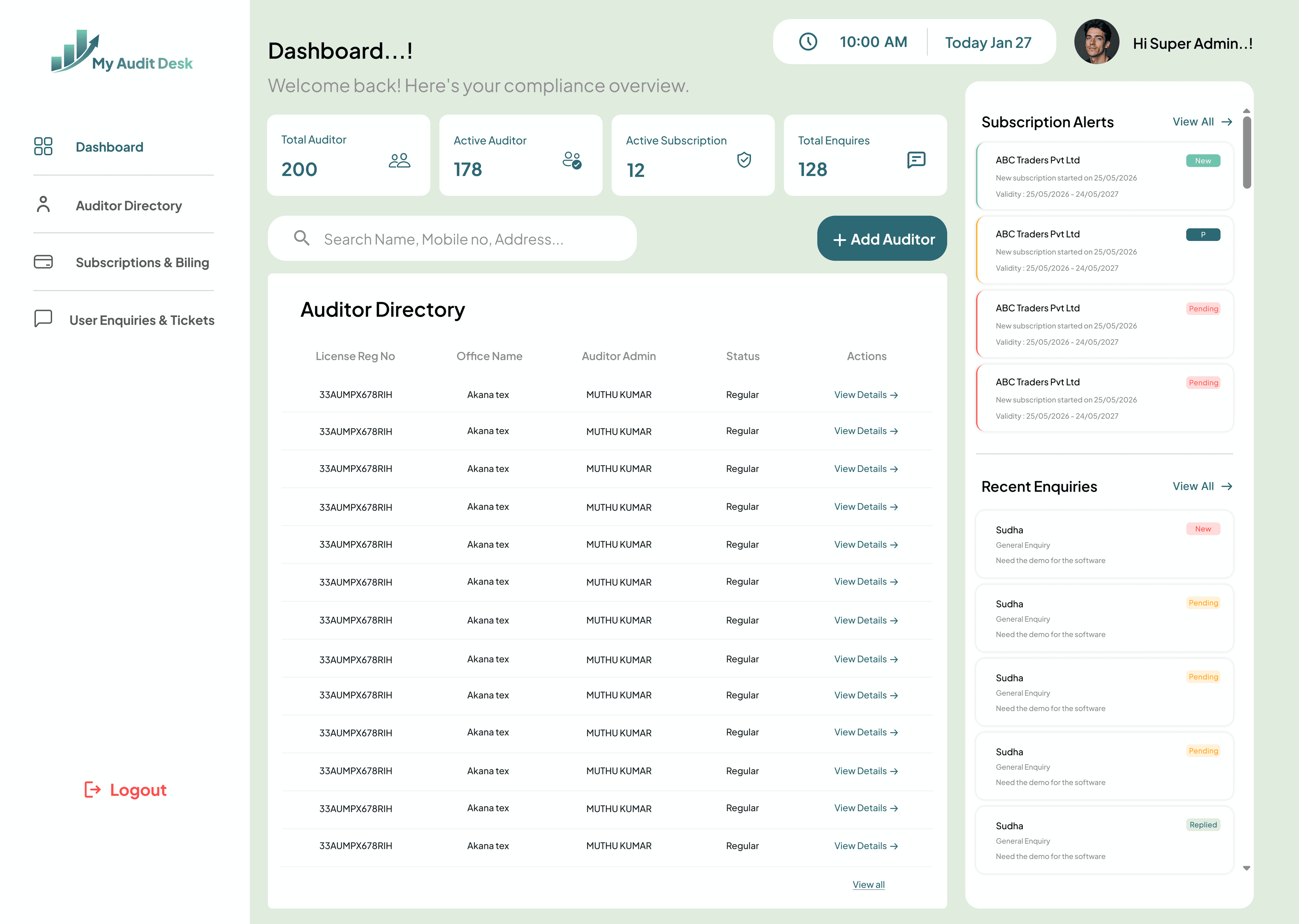Click the Total Auditor people icon
The image size is (1299, 924).
pyautogui.click(x=399, y=160)
